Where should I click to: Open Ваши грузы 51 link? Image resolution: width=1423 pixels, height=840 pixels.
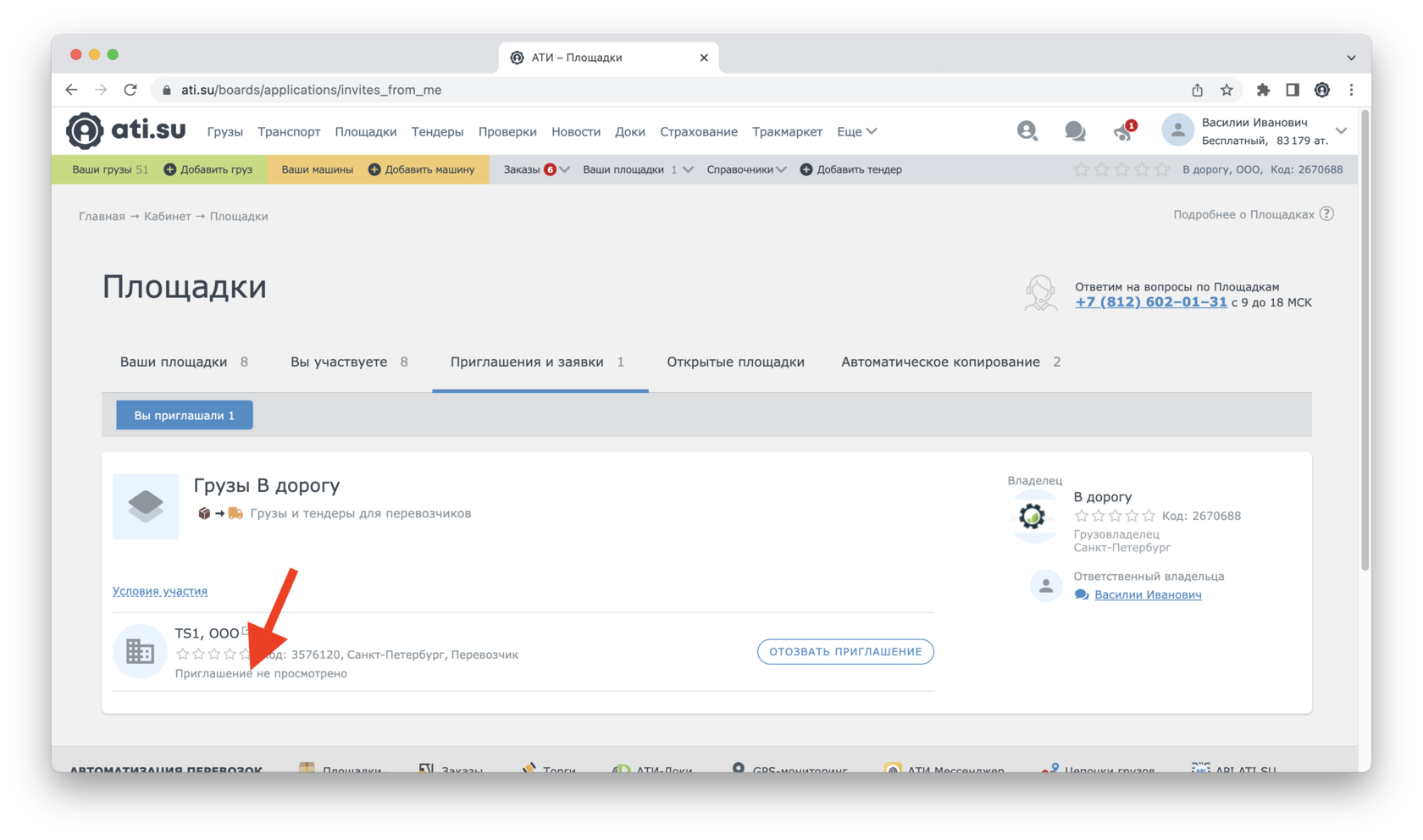pyautogui.click(x=109, y=169)
